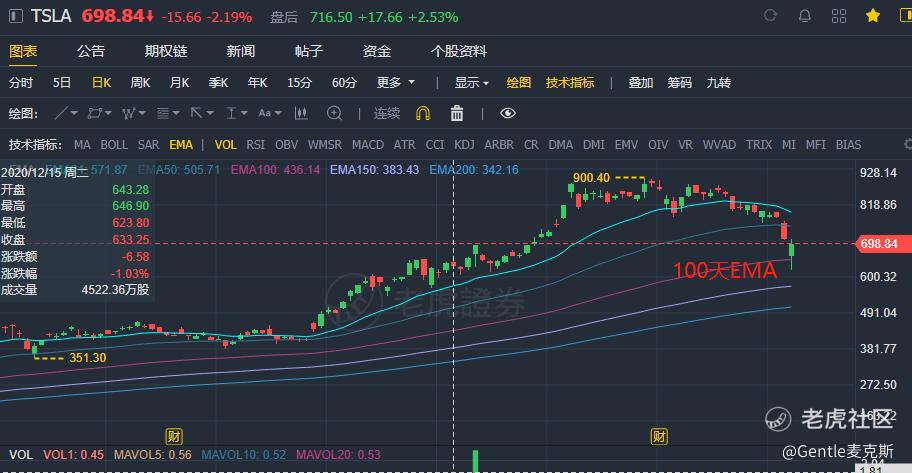
Task: Open the 帖子 tab
Action: [x=309, y=51]
